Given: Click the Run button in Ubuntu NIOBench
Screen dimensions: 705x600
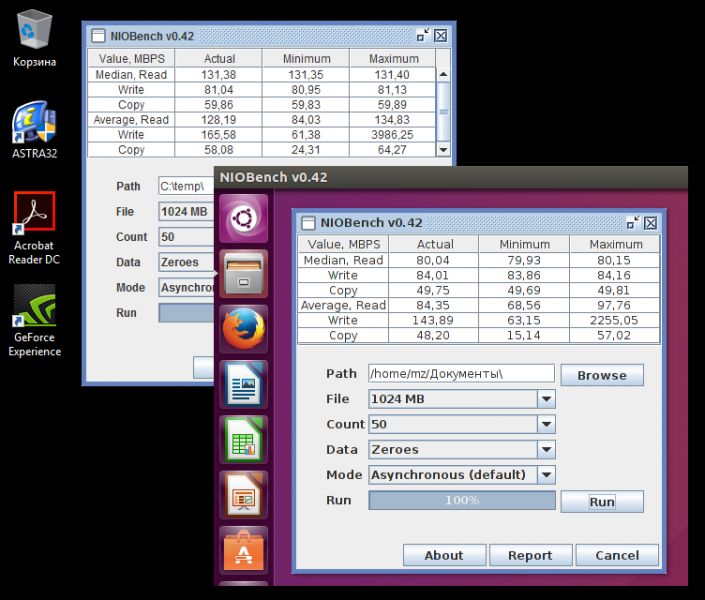Looking at the screenshot, I should tap(602, 501).
